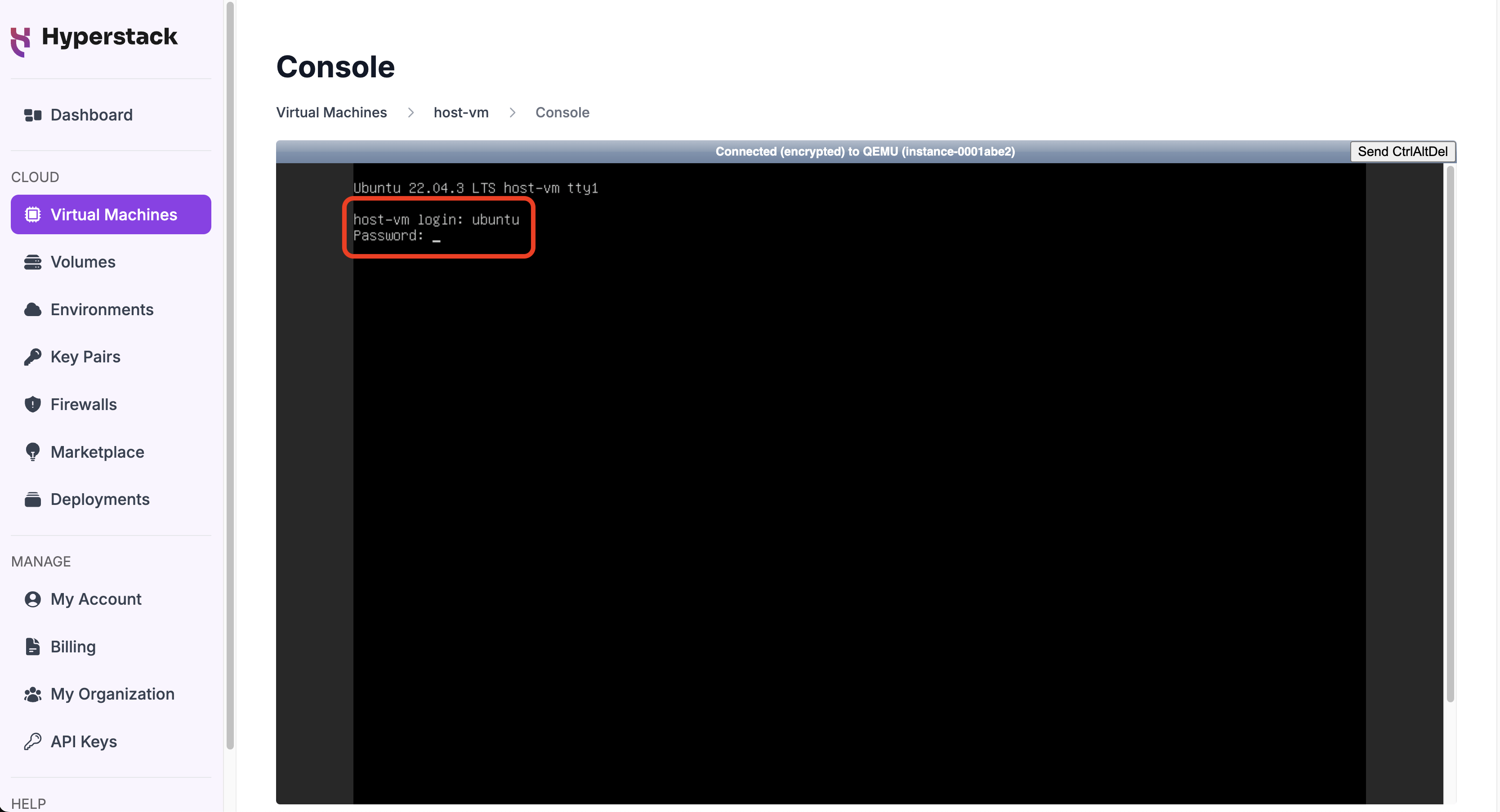Open the Firewalls page
Screen dimensions: 1500x812
pos(111,405)
